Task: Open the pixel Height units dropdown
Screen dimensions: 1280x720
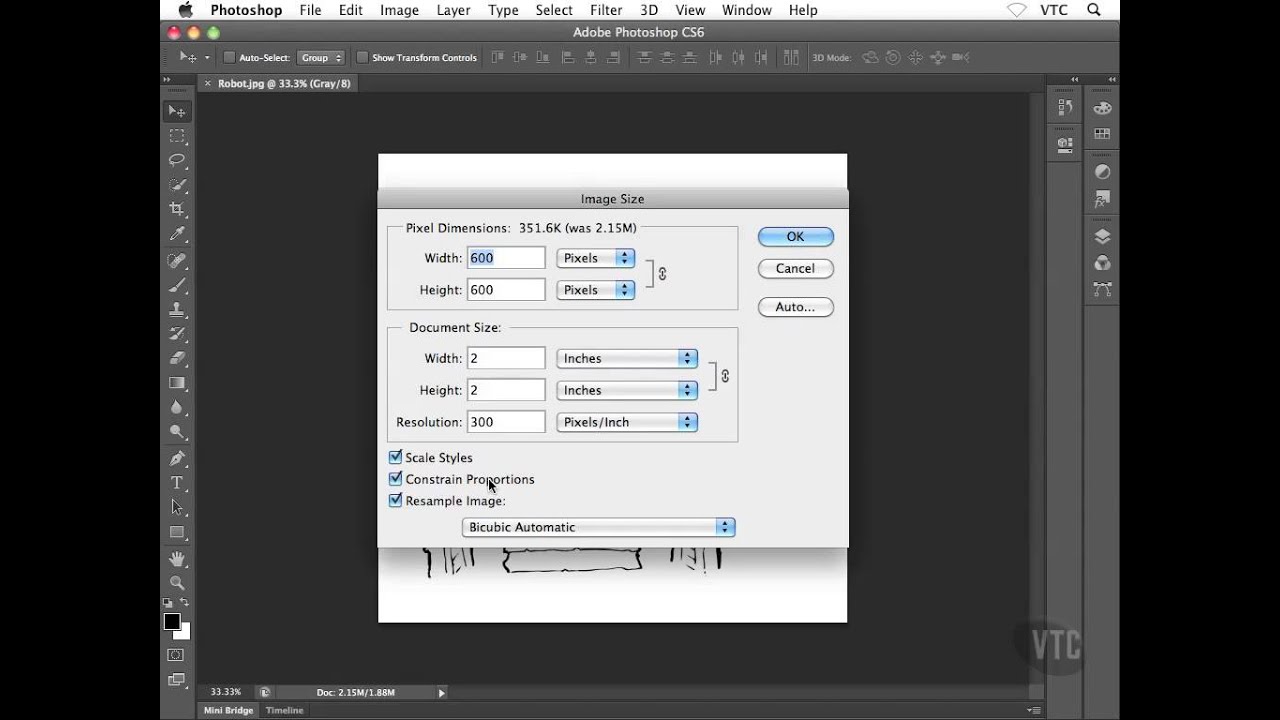Action: 596,290
